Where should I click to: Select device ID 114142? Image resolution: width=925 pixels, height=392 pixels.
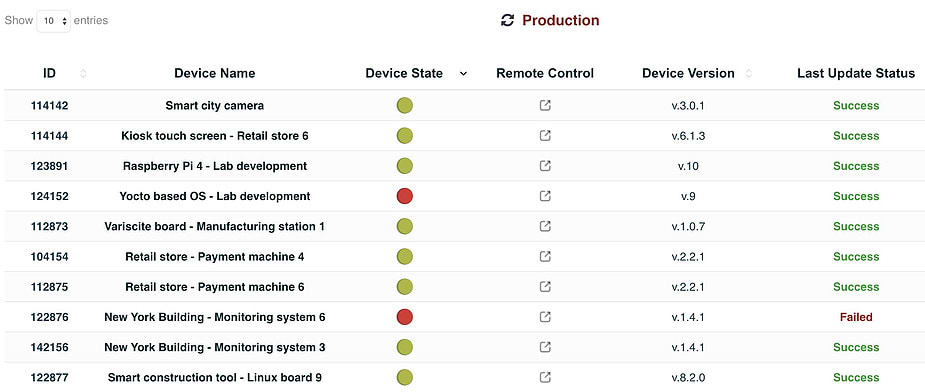50,106
